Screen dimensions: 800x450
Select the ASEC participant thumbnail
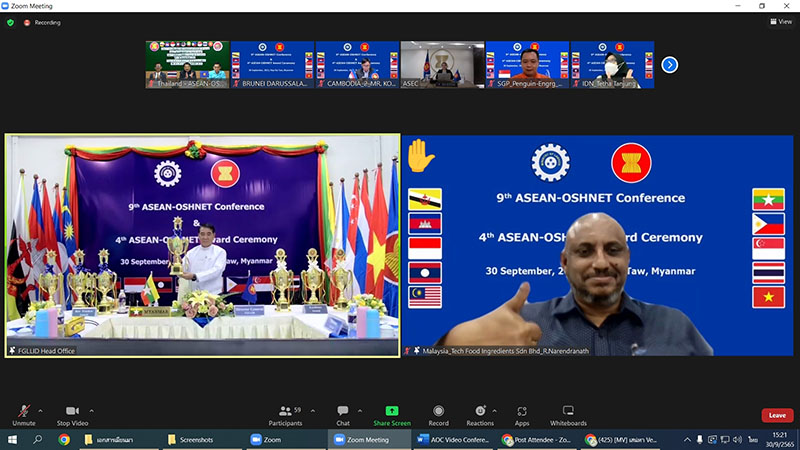point(442,65)
